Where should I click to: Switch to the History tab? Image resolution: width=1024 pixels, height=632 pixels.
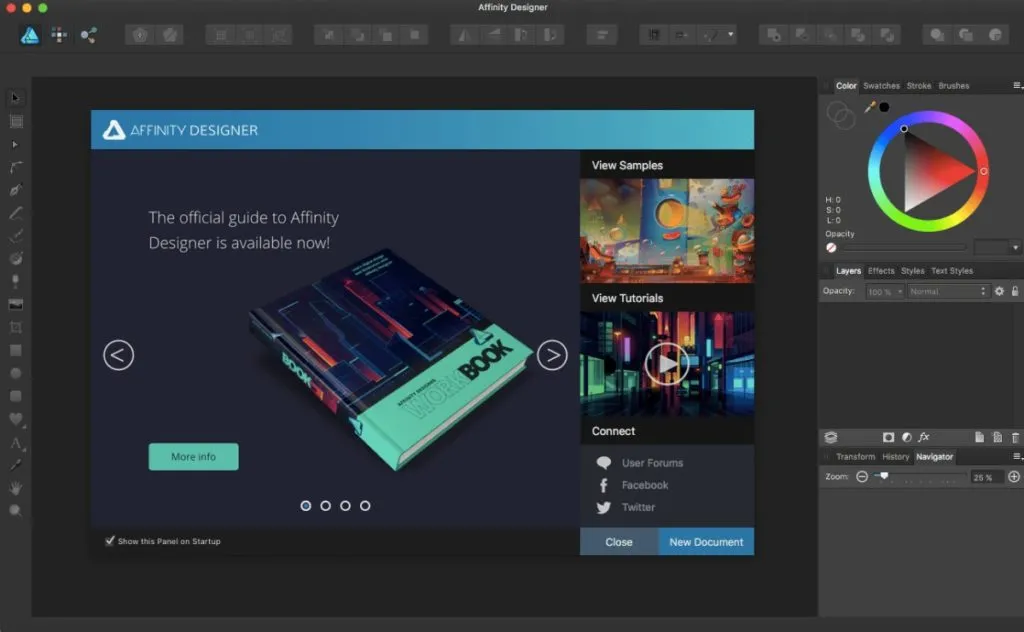895,456
